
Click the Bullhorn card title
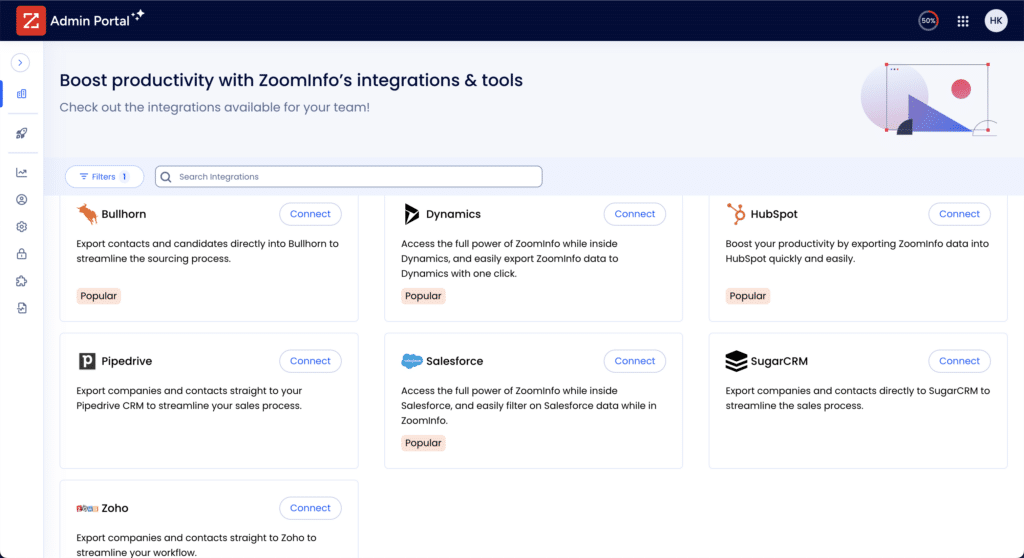pyautogui.click(x=123, y=214)
